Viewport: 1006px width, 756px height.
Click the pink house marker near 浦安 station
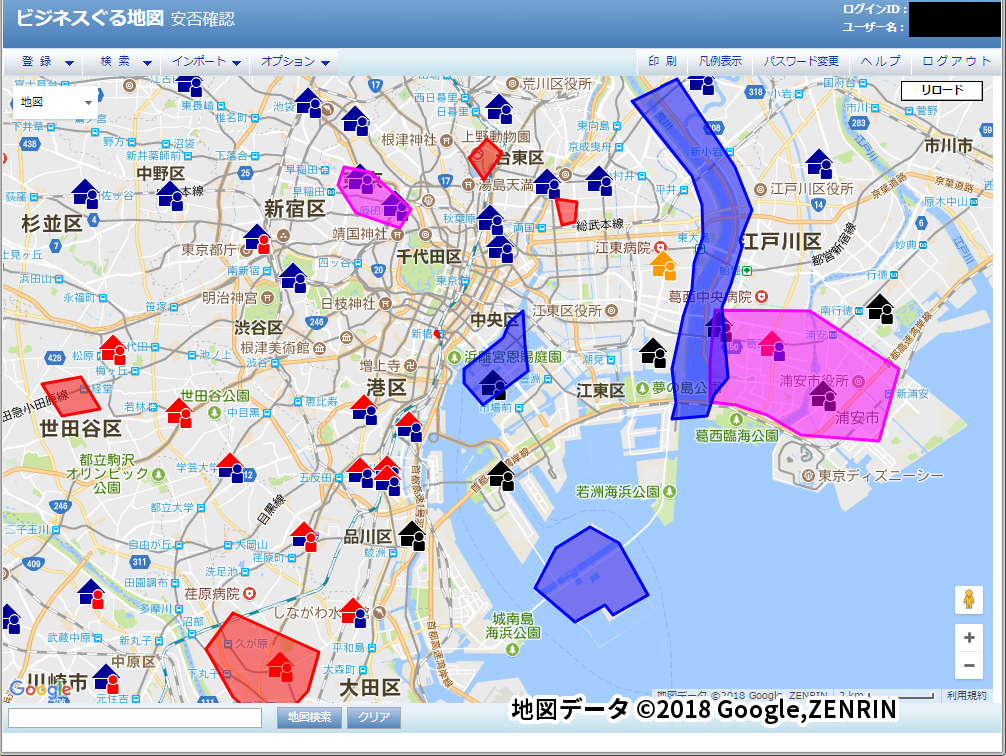tap(772, 345)
